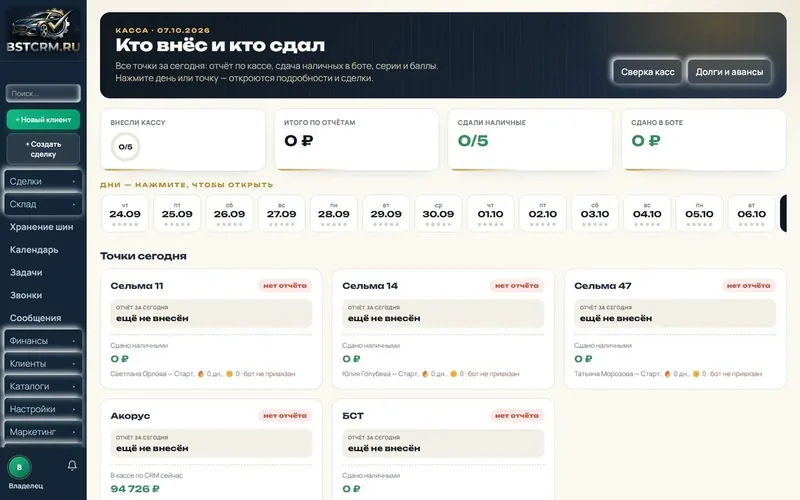This screenshot has height=500, width=800.
Task: Select day 04.10
Action: 647,214
